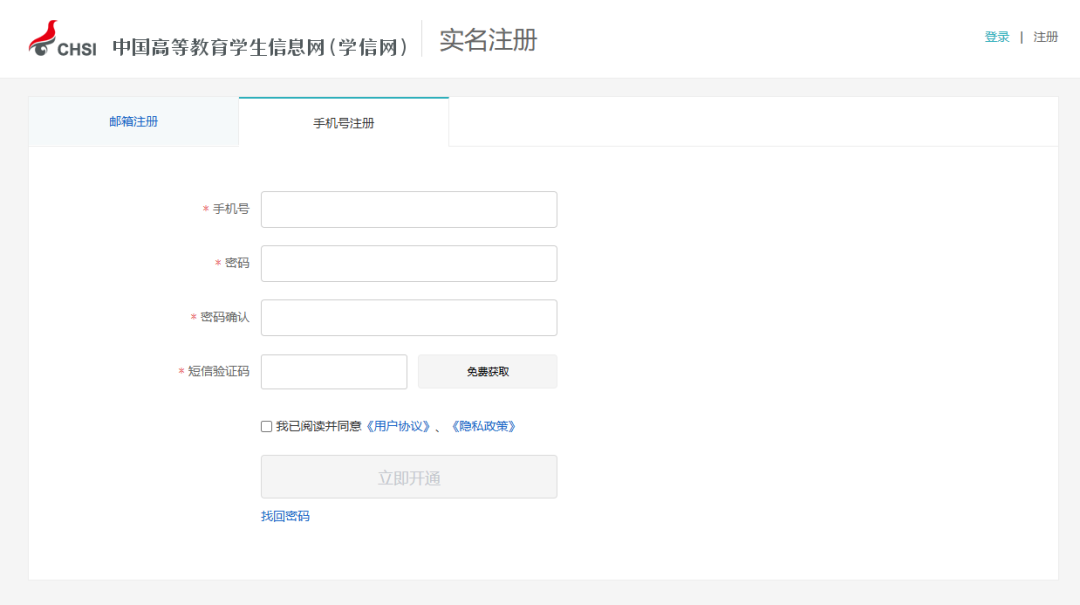Image resolution: width=1080 pixels, height=605 pixels.
Task: Click the 短信验证码 field label
Action: [219, 371]
